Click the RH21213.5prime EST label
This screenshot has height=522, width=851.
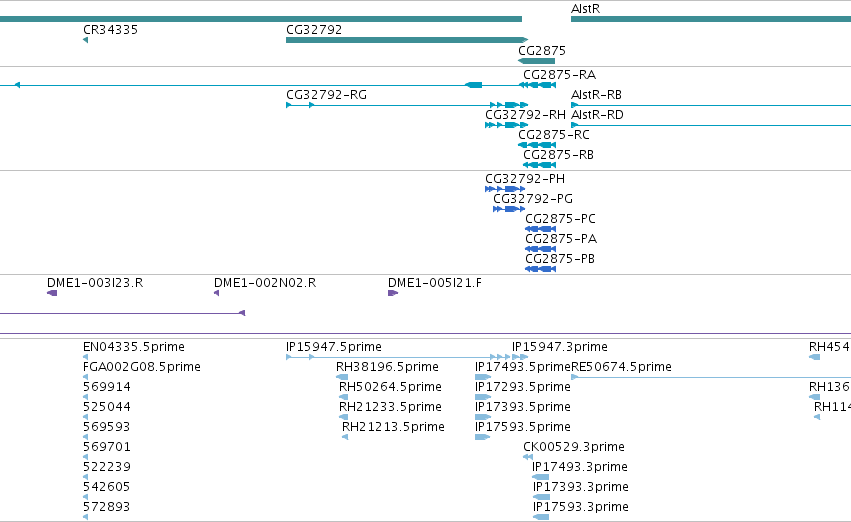pos(393,427)
